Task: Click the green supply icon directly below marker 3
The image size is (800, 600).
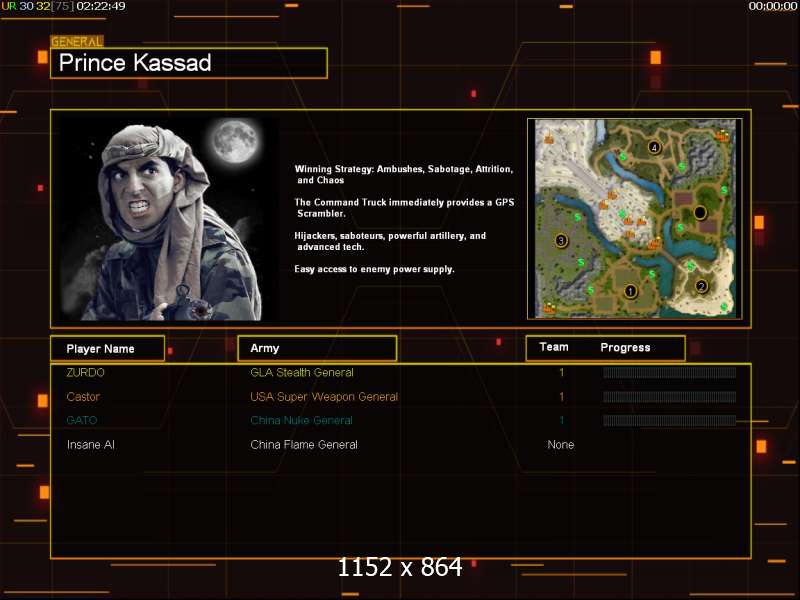Action: click(581, 262)
